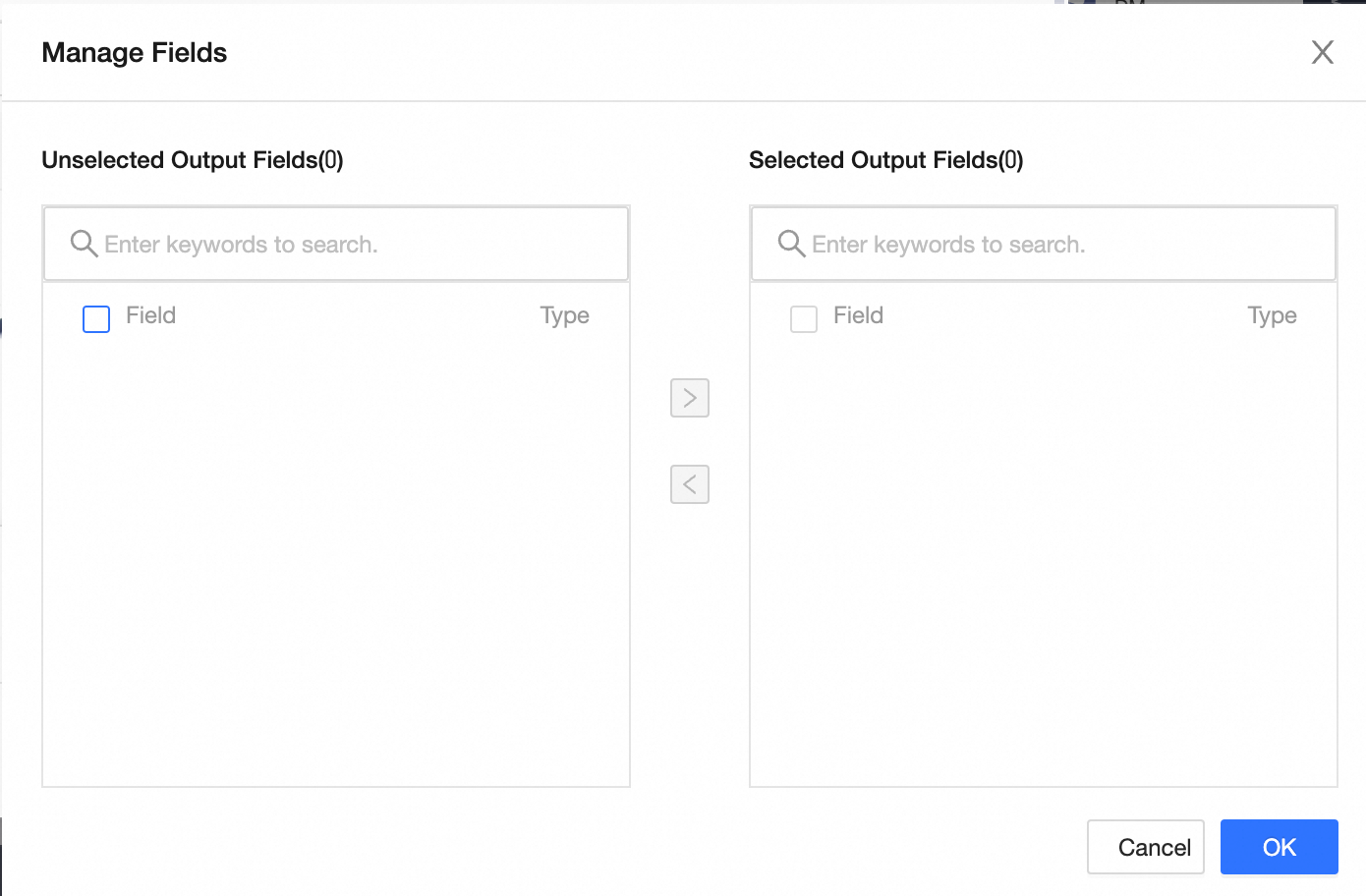The image size is (1366, 896).
Task: Click the move-left arrow button
Action: pos(690,484)
